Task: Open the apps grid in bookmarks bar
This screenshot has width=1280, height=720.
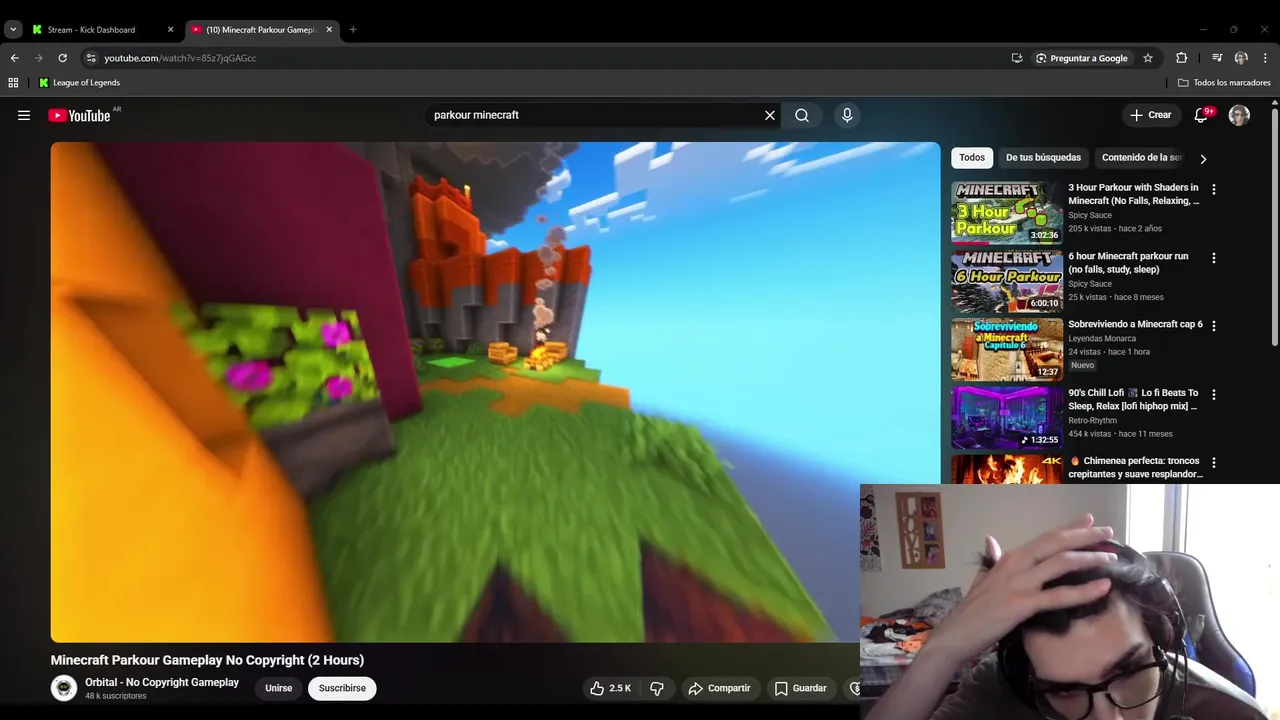Action: [13, 83]
